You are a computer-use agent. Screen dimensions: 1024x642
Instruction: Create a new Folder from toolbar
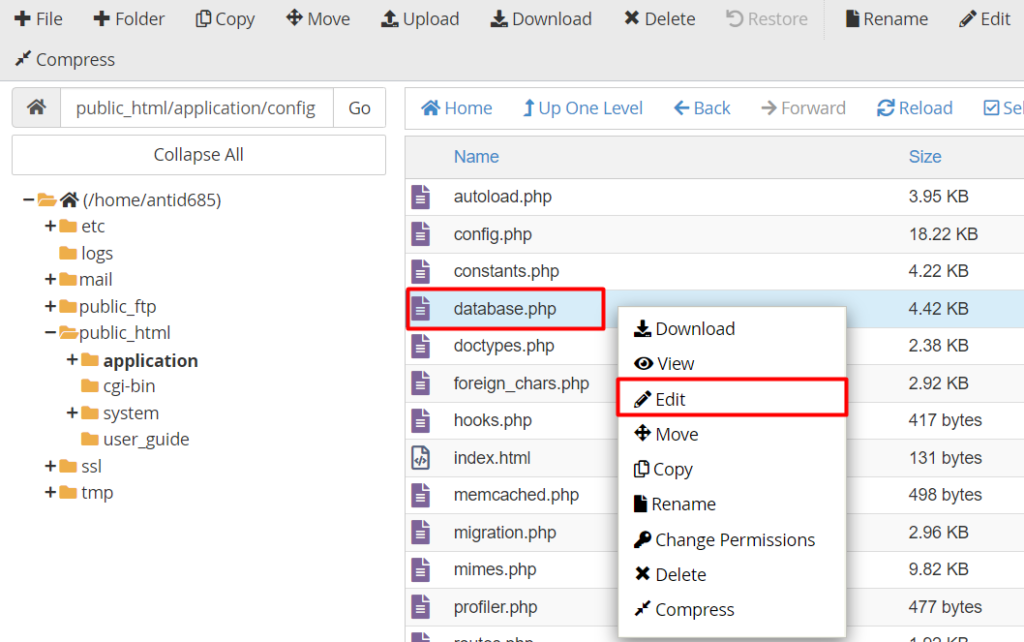(x=129, y=19)
